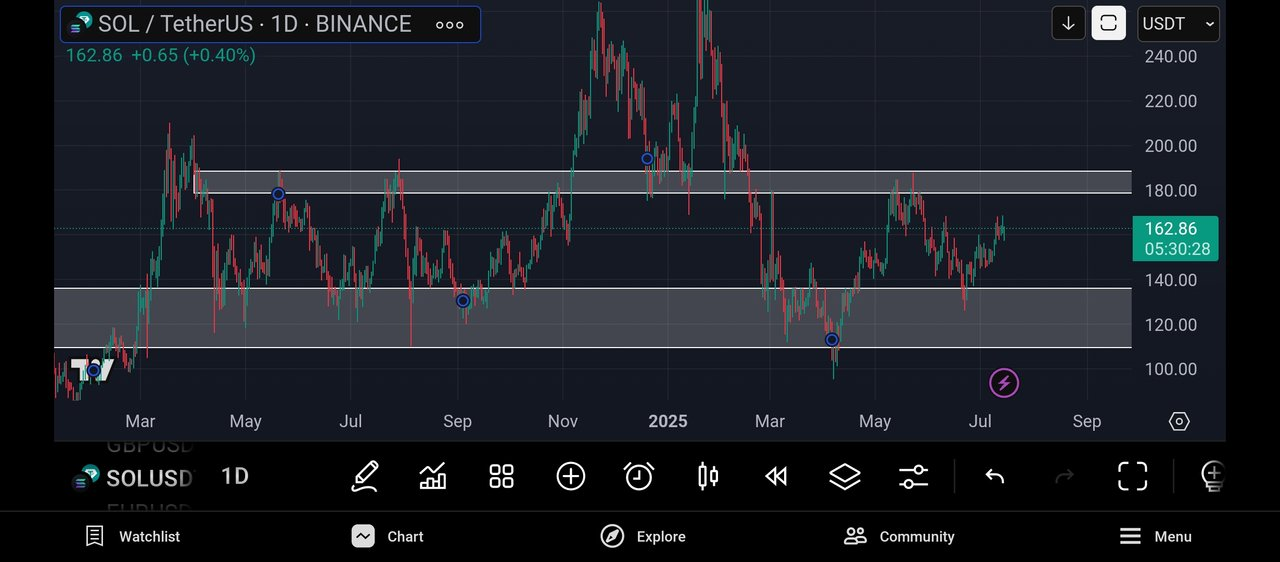Tap the greyed redo arrow icon
The width and height of the screenshot is (1280, 562).
[x=1064, y=476]
